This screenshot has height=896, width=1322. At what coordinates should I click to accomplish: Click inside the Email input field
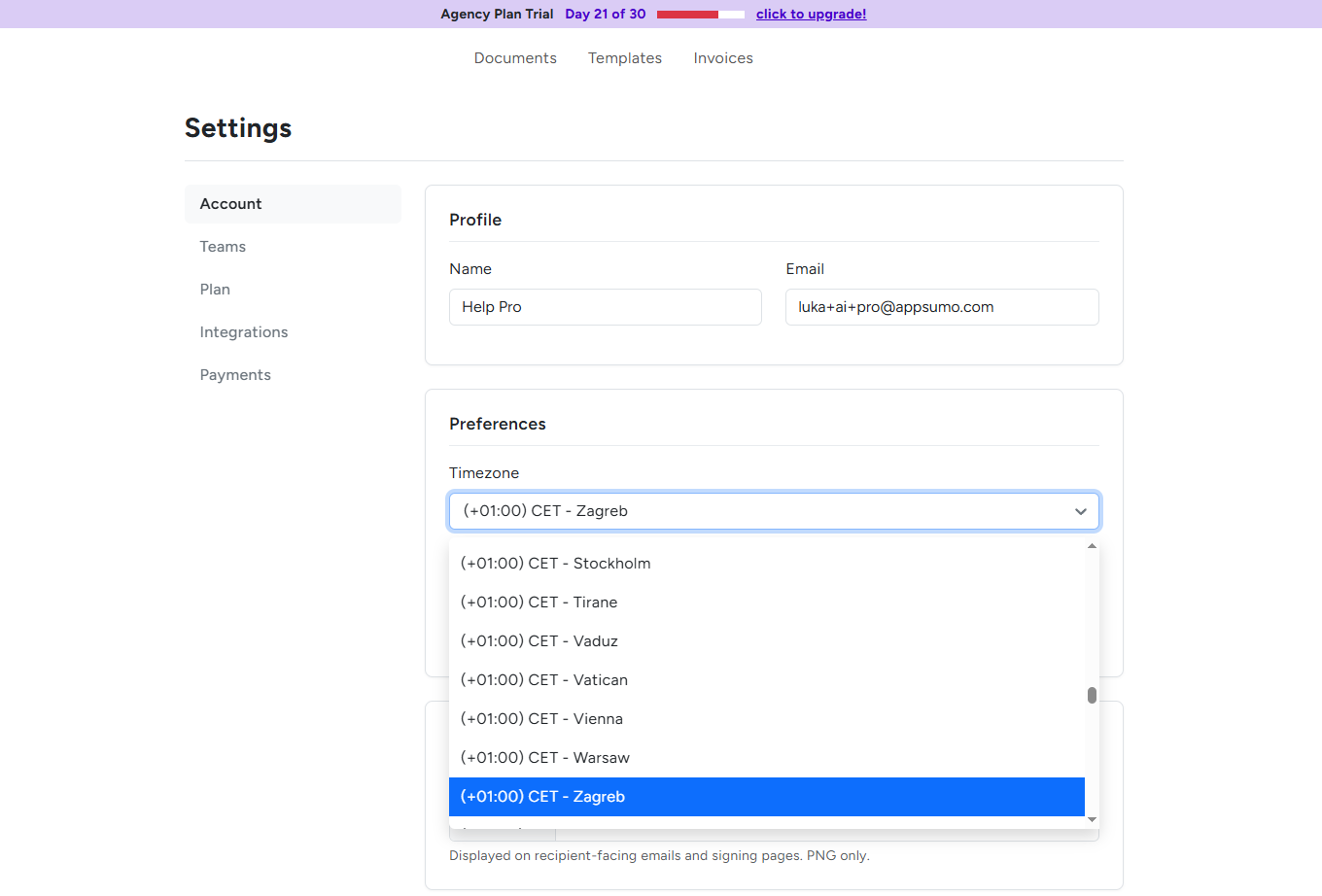[x=941, y=306]
